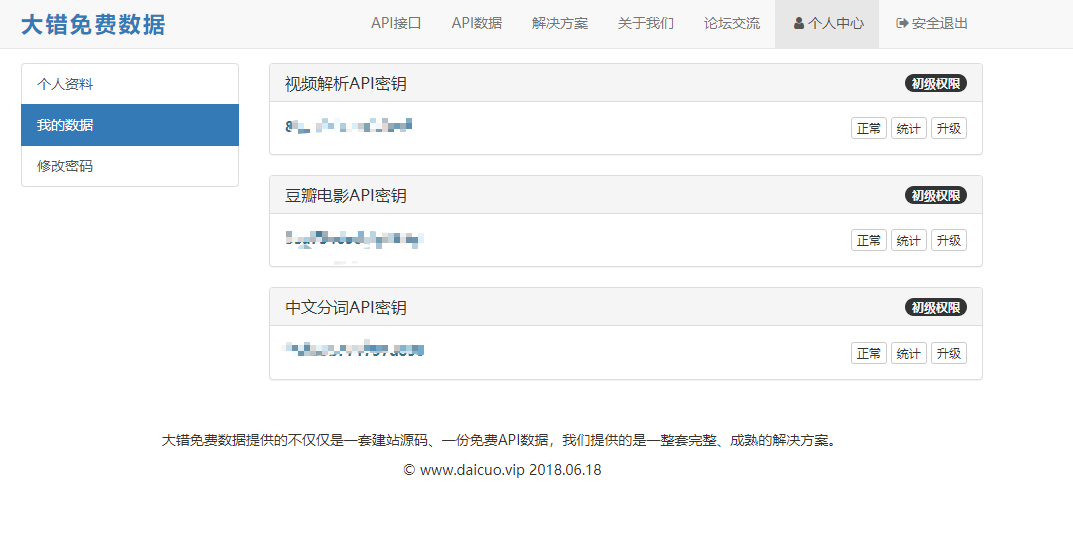Click 统计 button for 豆瓣电影API密钥

click(x=908, y=241)
